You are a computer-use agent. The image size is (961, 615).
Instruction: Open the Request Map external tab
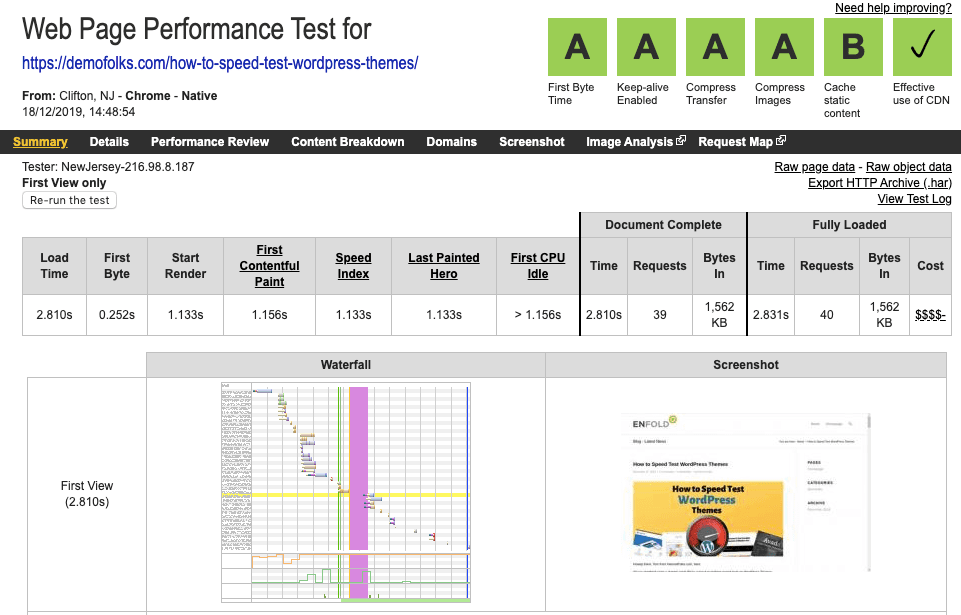pyautogui.click(x=741, y=142)
